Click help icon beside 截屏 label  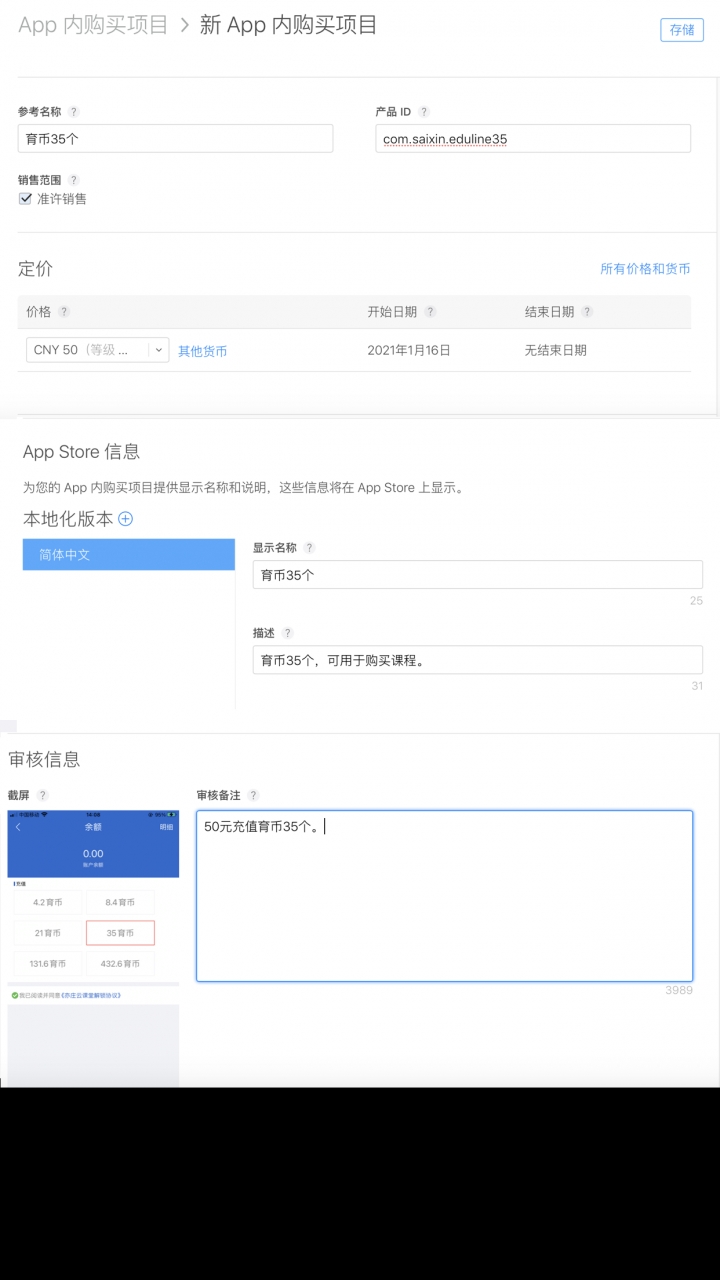tap(43, 795)
